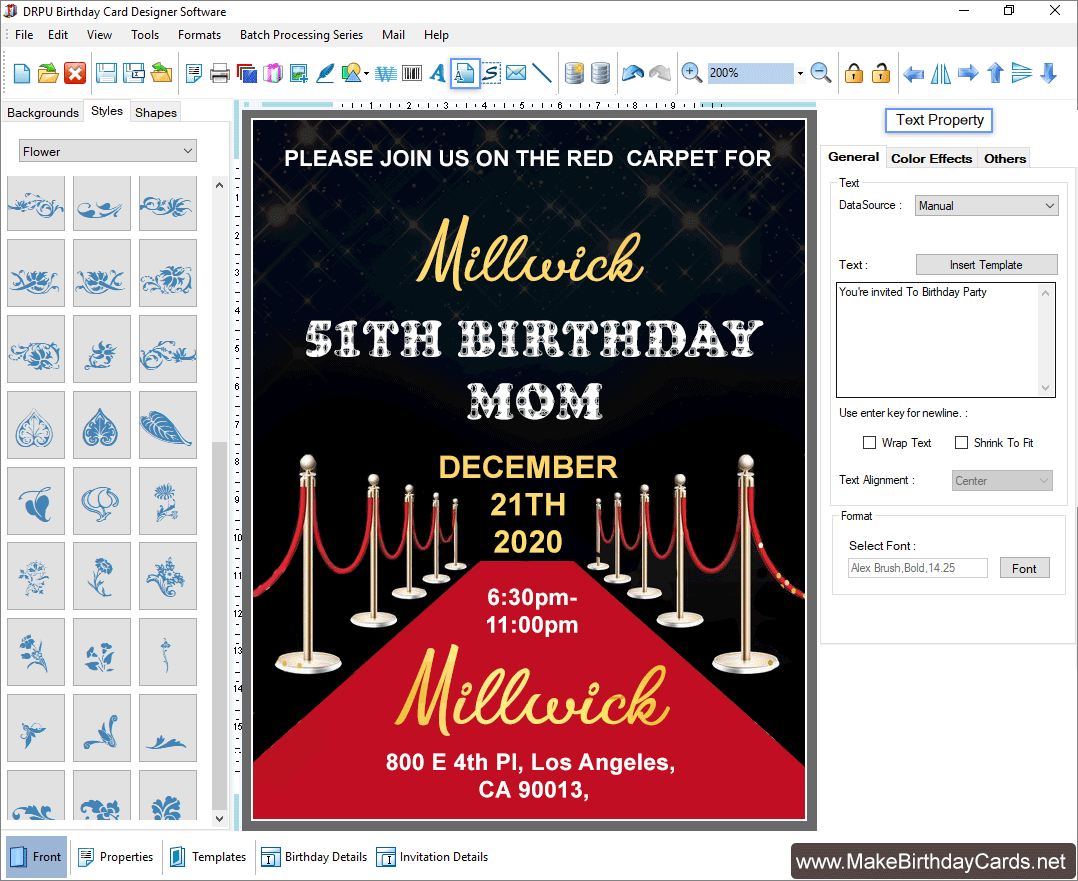Click the envelope mail icon in toolbar

(x=516, y=73)
